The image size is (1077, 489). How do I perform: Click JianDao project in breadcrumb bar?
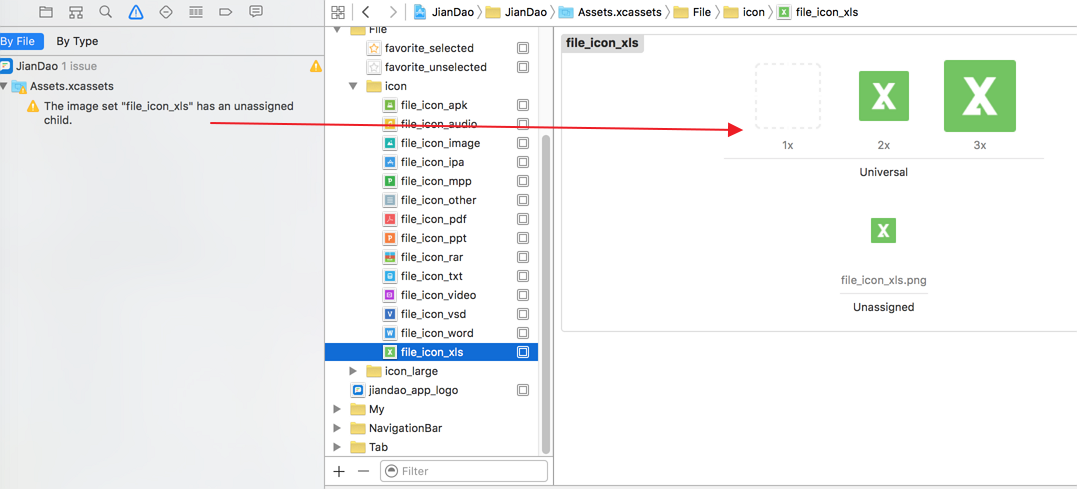pyautogui.click(x=444, y=12)
